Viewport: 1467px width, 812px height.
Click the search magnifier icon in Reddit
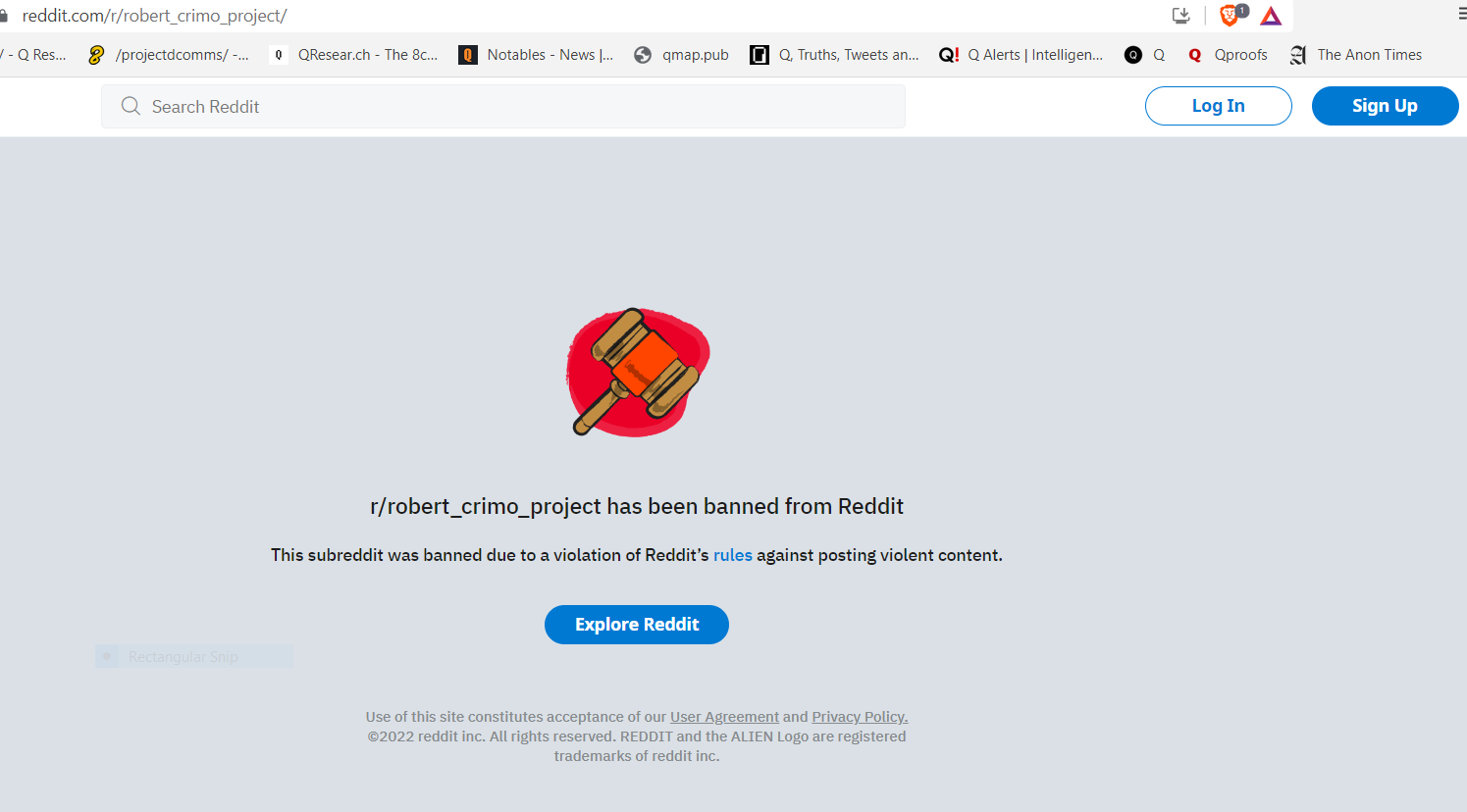point(131,106)
